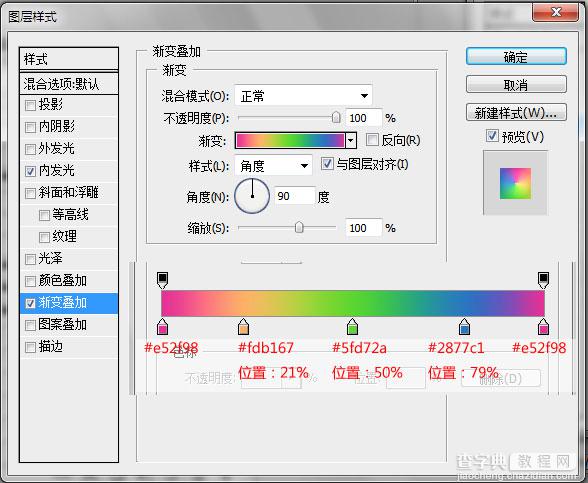This screenshot has width=588, height=483.
Task: Uncheck the 内发光 inner glow checkbox
Action: (30, 171)
